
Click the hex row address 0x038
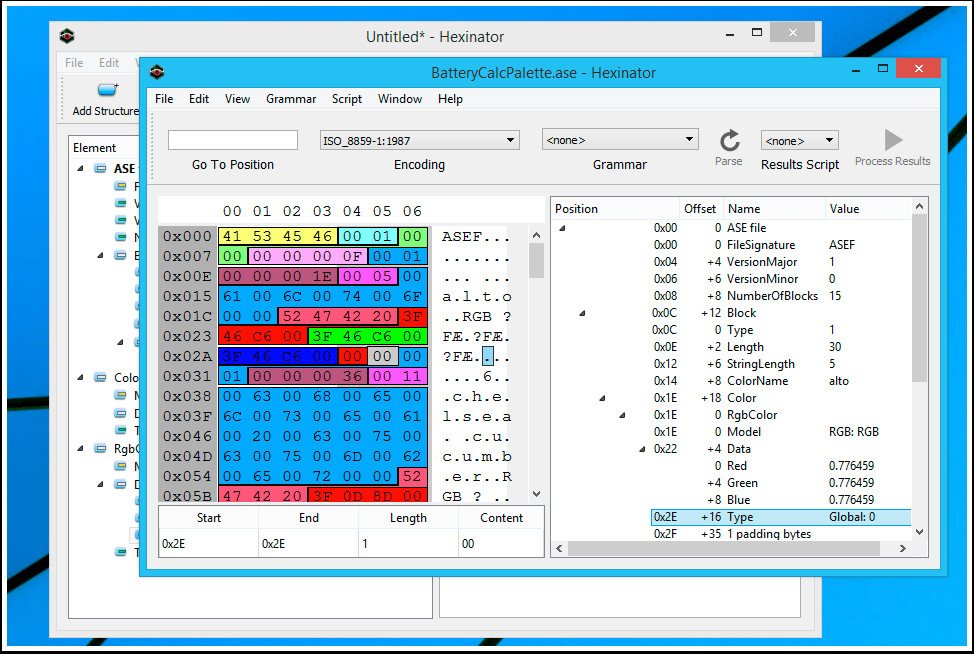[188, 396]
